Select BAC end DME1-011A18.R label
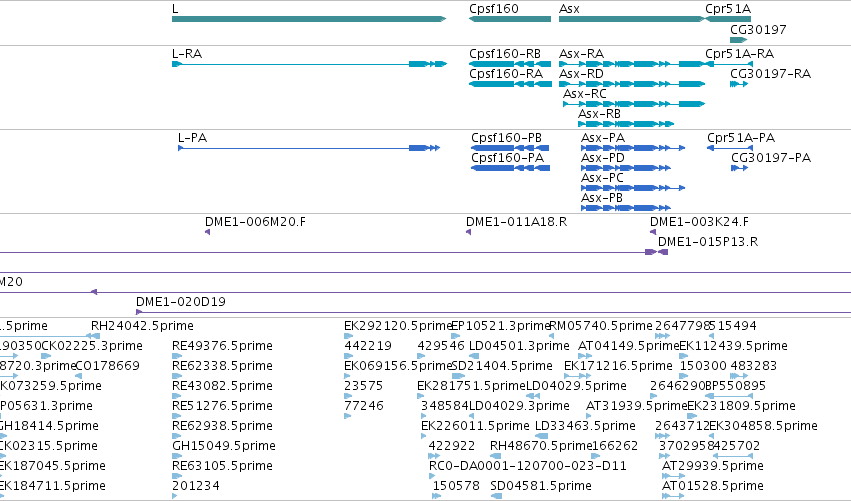Image resolution: width=851 pixels, height=501 pixels. tap(516, 223)
